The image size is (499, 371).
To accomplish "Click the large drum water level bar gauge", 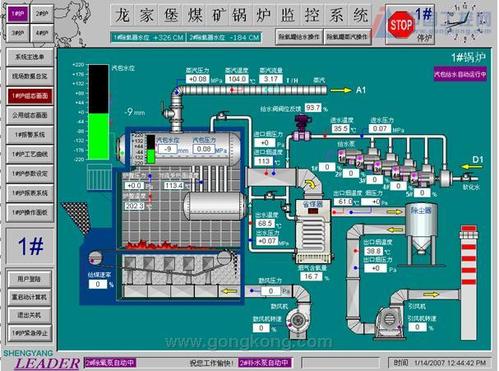I will [98, 112].
